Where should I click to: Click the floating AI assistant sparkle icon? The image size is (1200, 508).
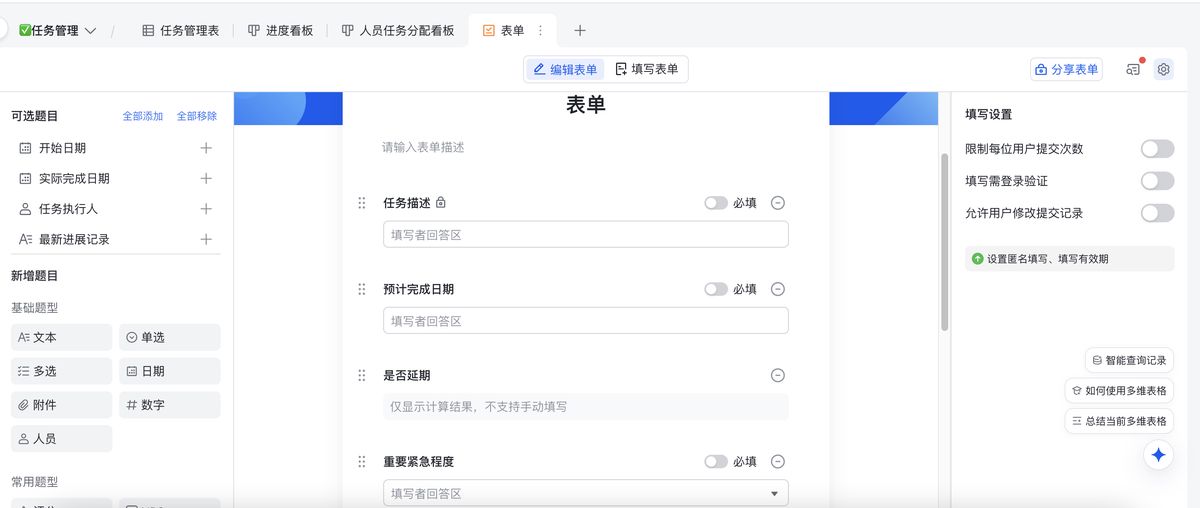1158,455
